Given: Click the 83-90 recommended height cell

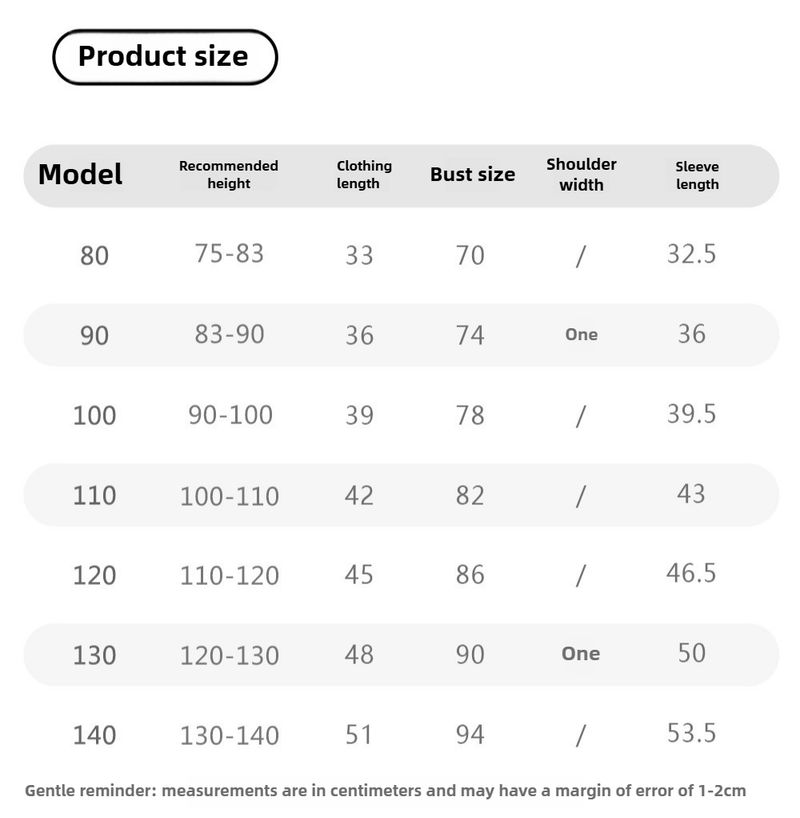Looking at the screenshot, I should click(229, 334).
